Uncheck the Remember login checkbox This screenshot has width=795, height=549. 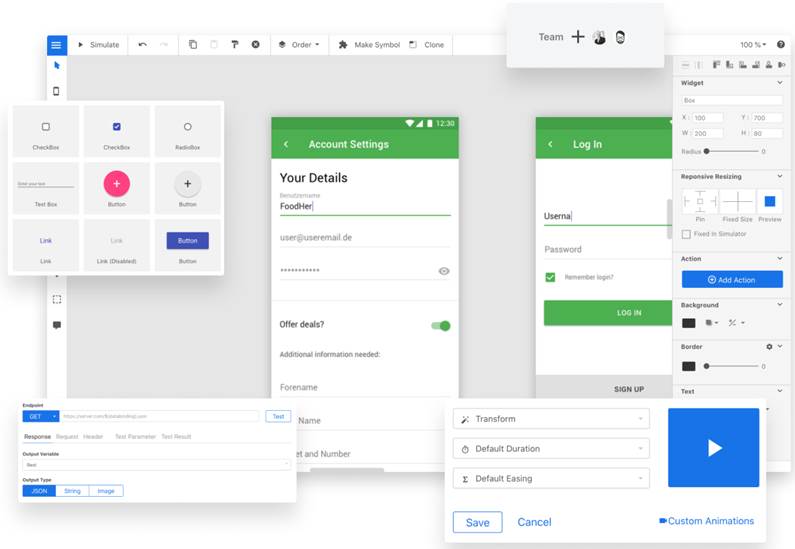(x=550, y=277)
